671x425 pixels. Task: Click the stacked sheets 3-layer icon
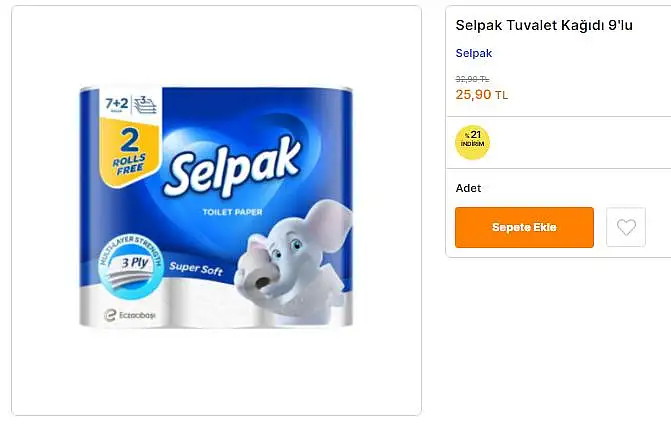click(145, 105)
